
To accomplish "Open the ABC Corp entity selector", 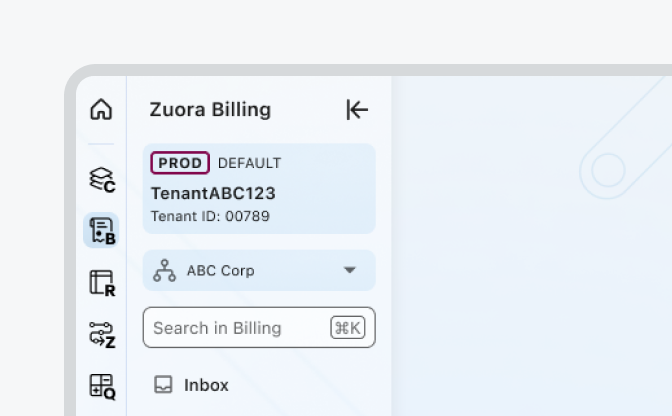I will (x=258, y=271).
